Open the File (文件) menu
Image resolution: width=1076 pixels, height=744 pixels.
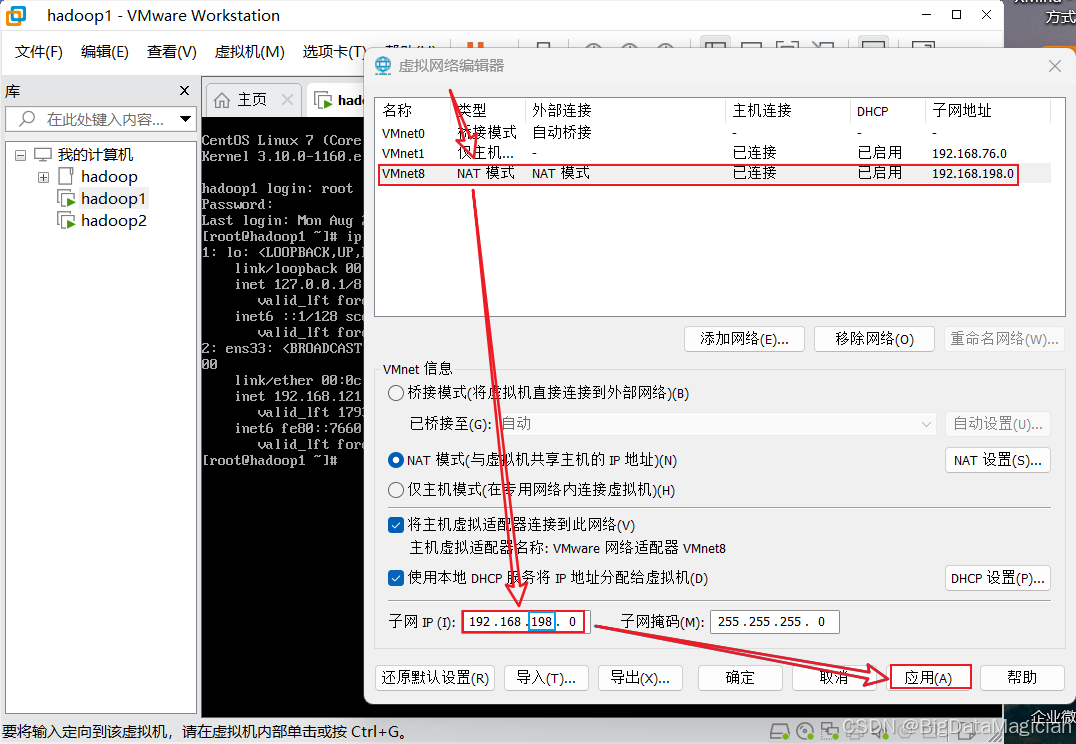38,52
